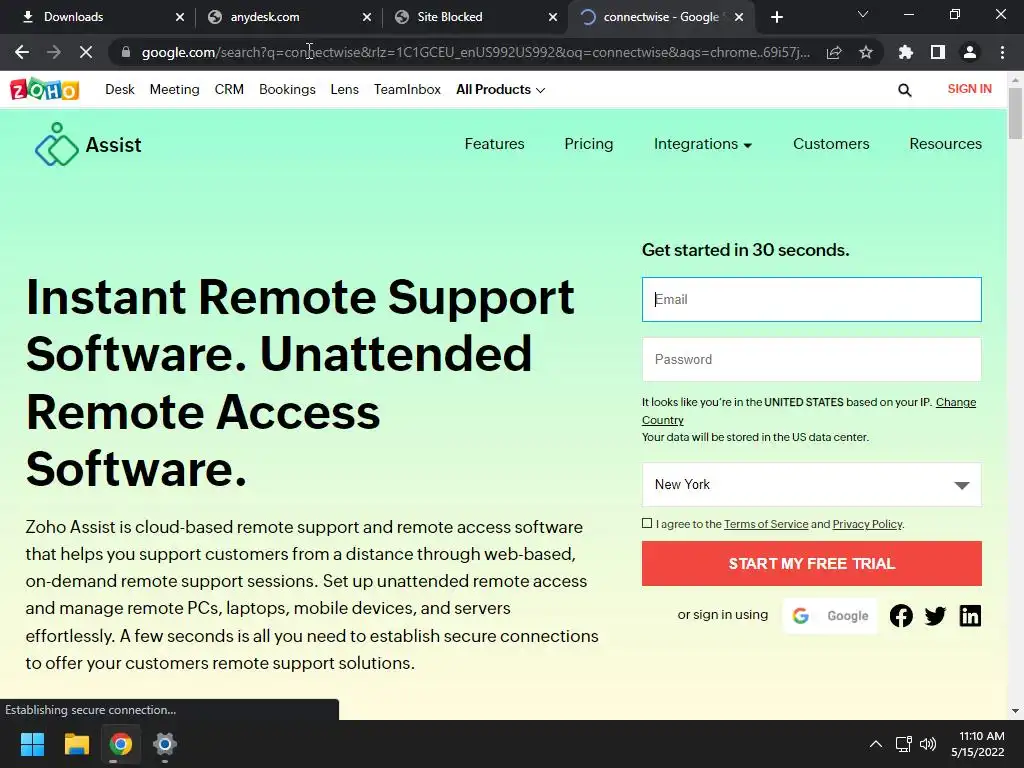Open the Windows Start menu

click(x=32, y=744)
